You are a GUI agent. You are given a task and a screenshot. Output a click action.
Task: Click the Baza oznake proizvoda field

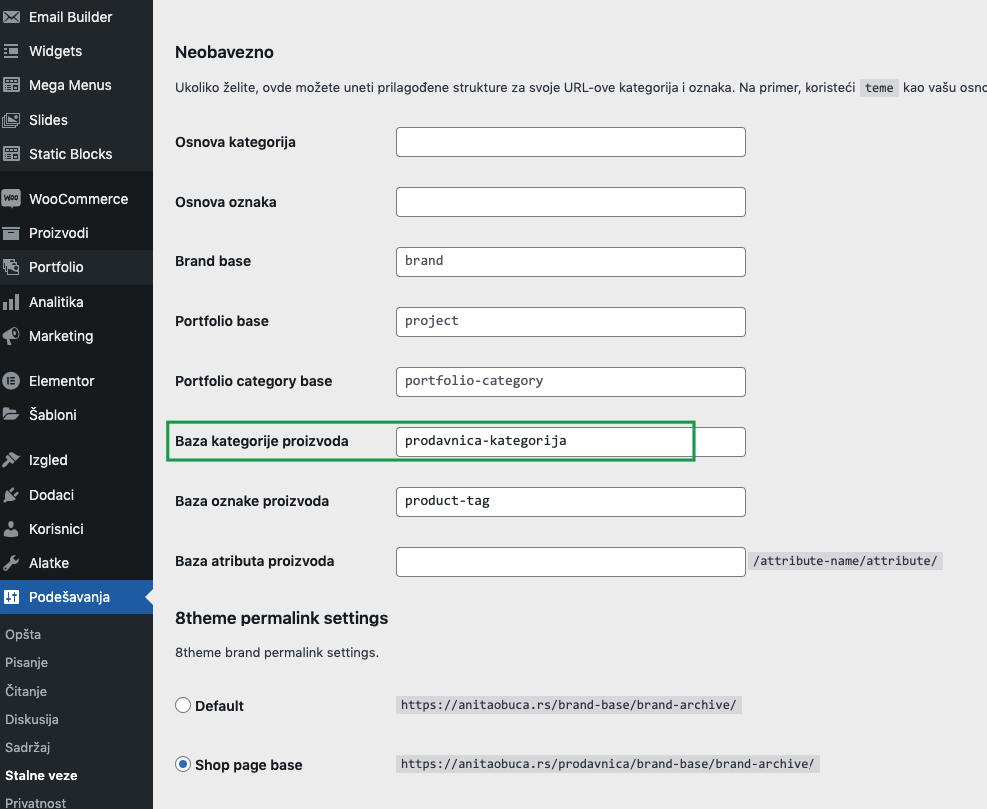pyautogui.click(x=571, y=502)
